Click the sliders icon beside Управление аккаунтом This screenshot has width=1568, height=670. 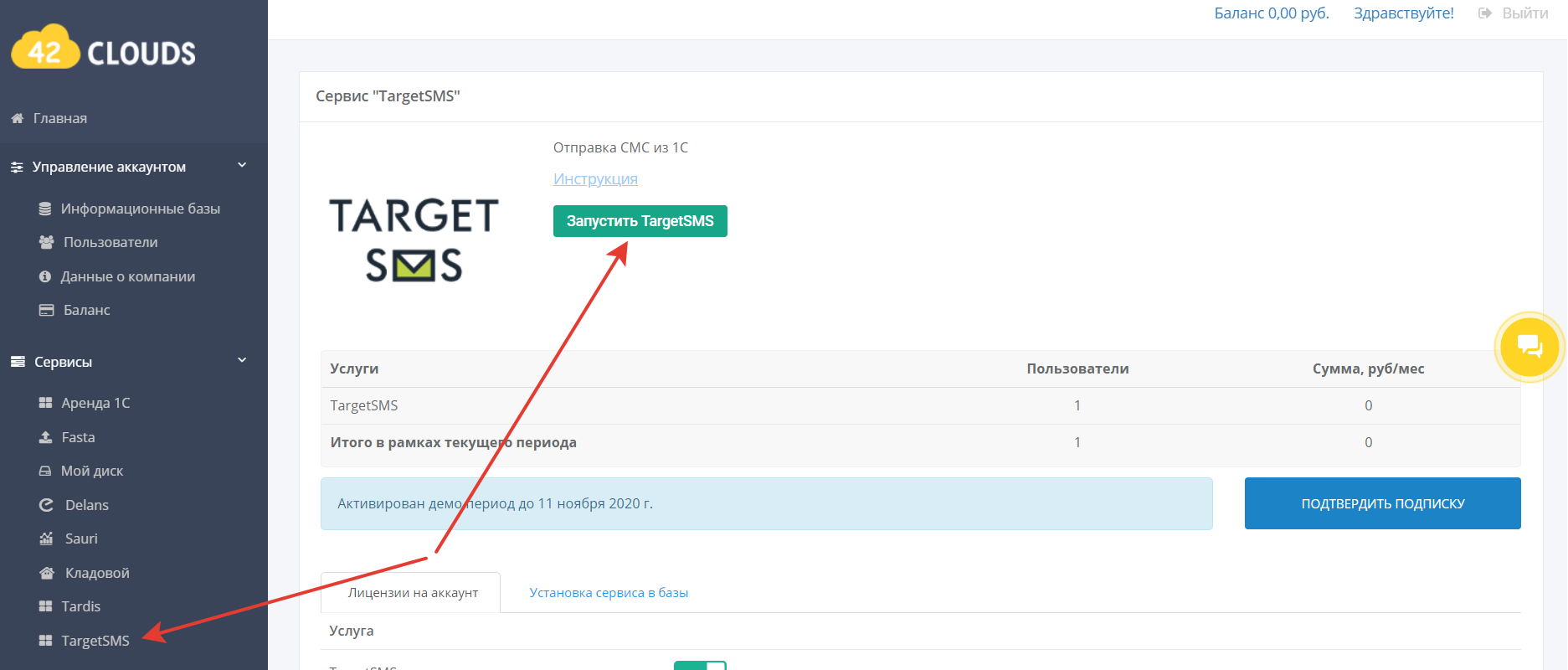[x=17, y=167]
